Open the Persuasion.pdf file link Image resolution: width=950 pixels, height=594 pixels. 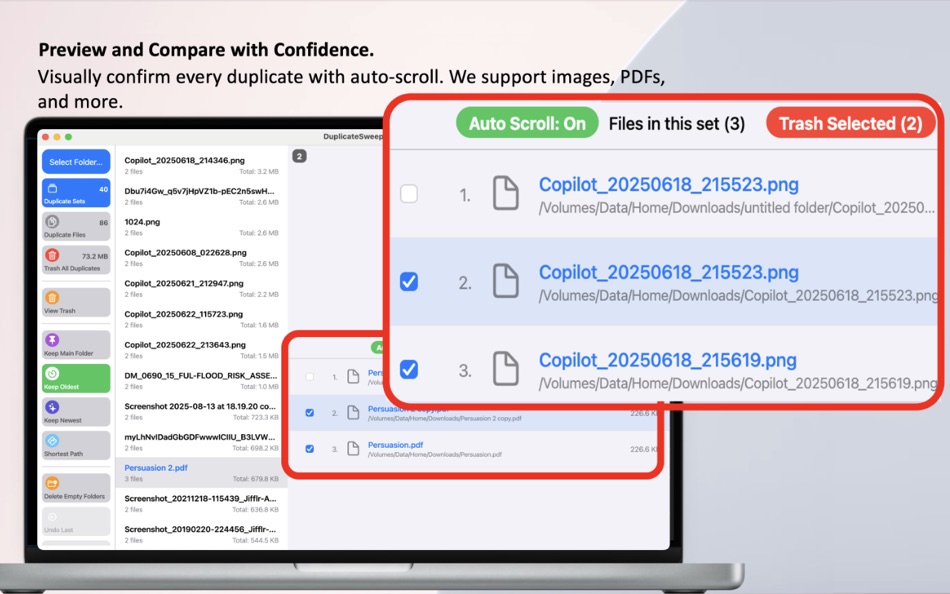click(x=396, y=444)
